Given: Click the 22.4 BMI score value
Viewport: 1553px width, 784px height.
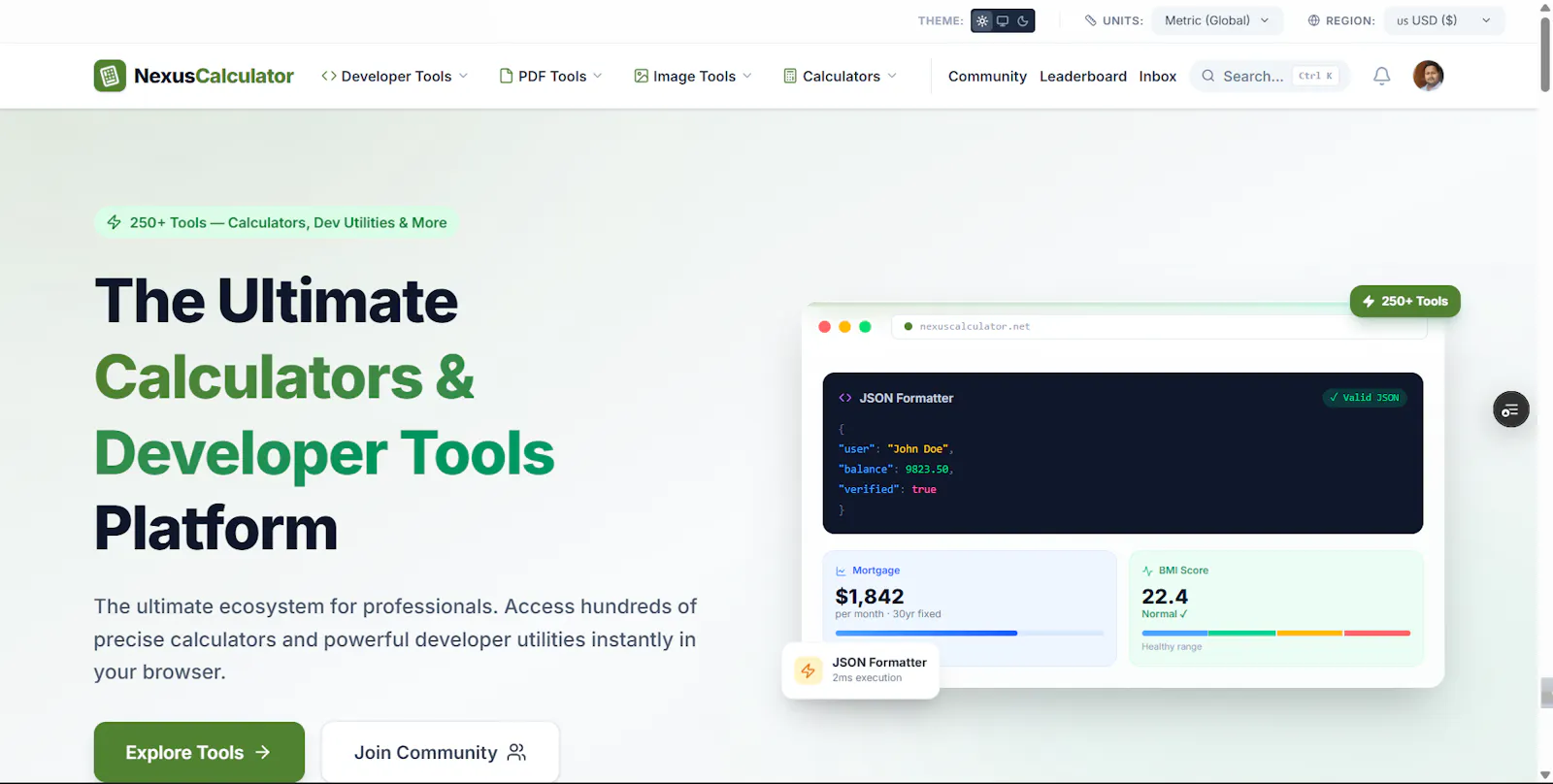Looking at the screenshot, I should point(1165,597).
